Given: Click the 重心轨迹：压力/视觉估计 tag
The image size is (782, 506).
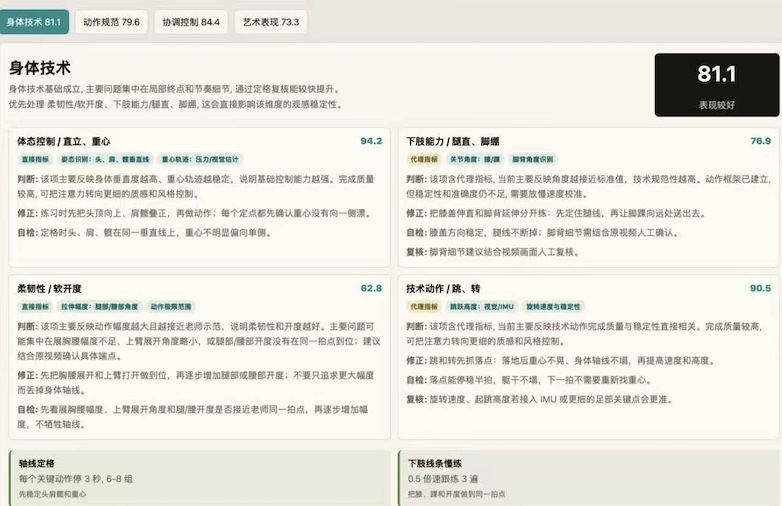Looking at the screenshot, I should 200,160.
